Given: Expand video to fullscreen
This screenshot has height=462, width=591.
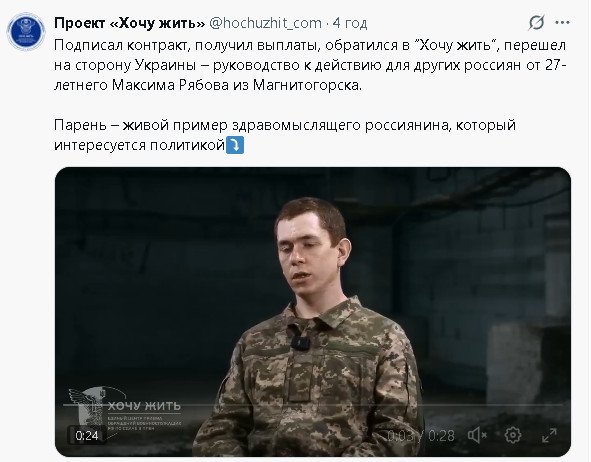Looking at the screenshot, I should pos(549,436).
